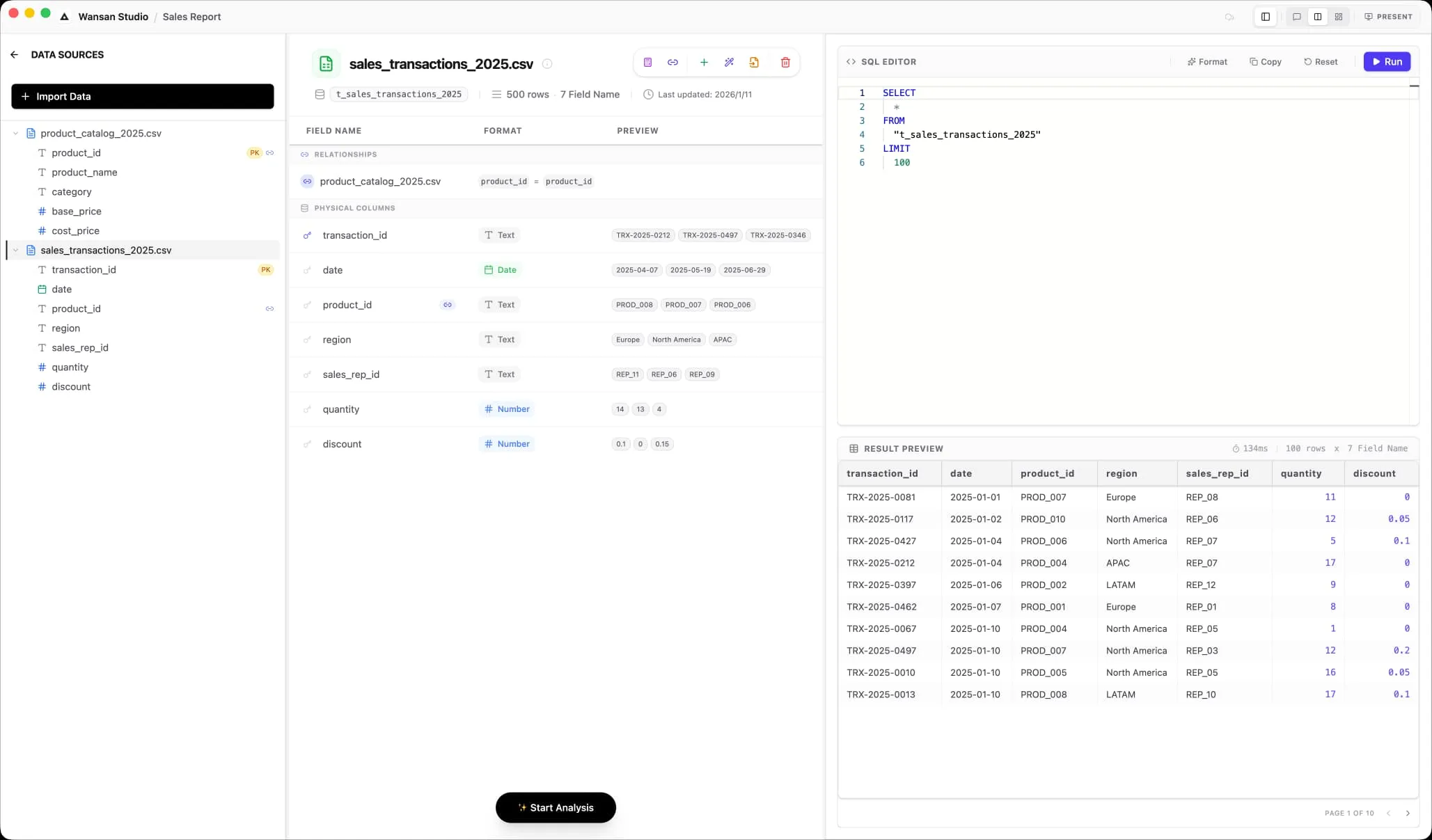The height and width of the screenshot is (840, 1432).
Task: Click inside the SQL editor on line 4
Action: (966, 134)
